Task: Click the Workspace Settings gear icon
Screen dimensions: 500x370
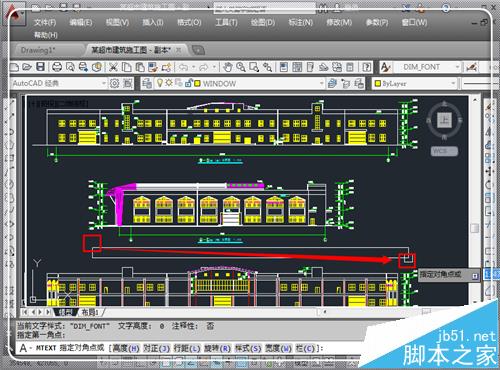Action: (114, 83)
